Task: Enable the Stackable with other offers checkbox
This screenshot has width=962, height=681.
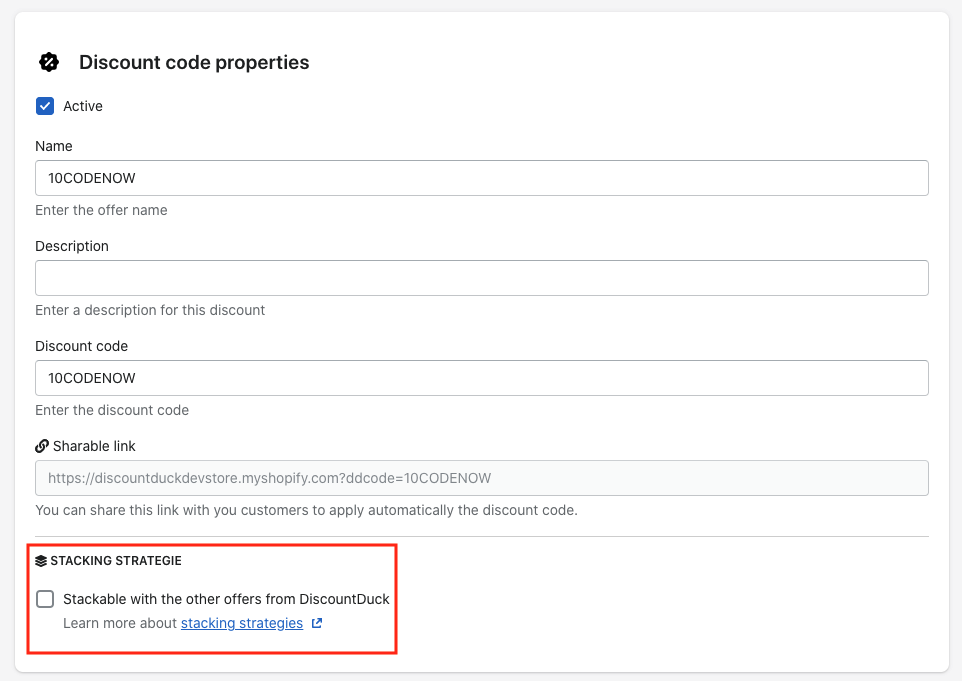Action: point(45,599)
